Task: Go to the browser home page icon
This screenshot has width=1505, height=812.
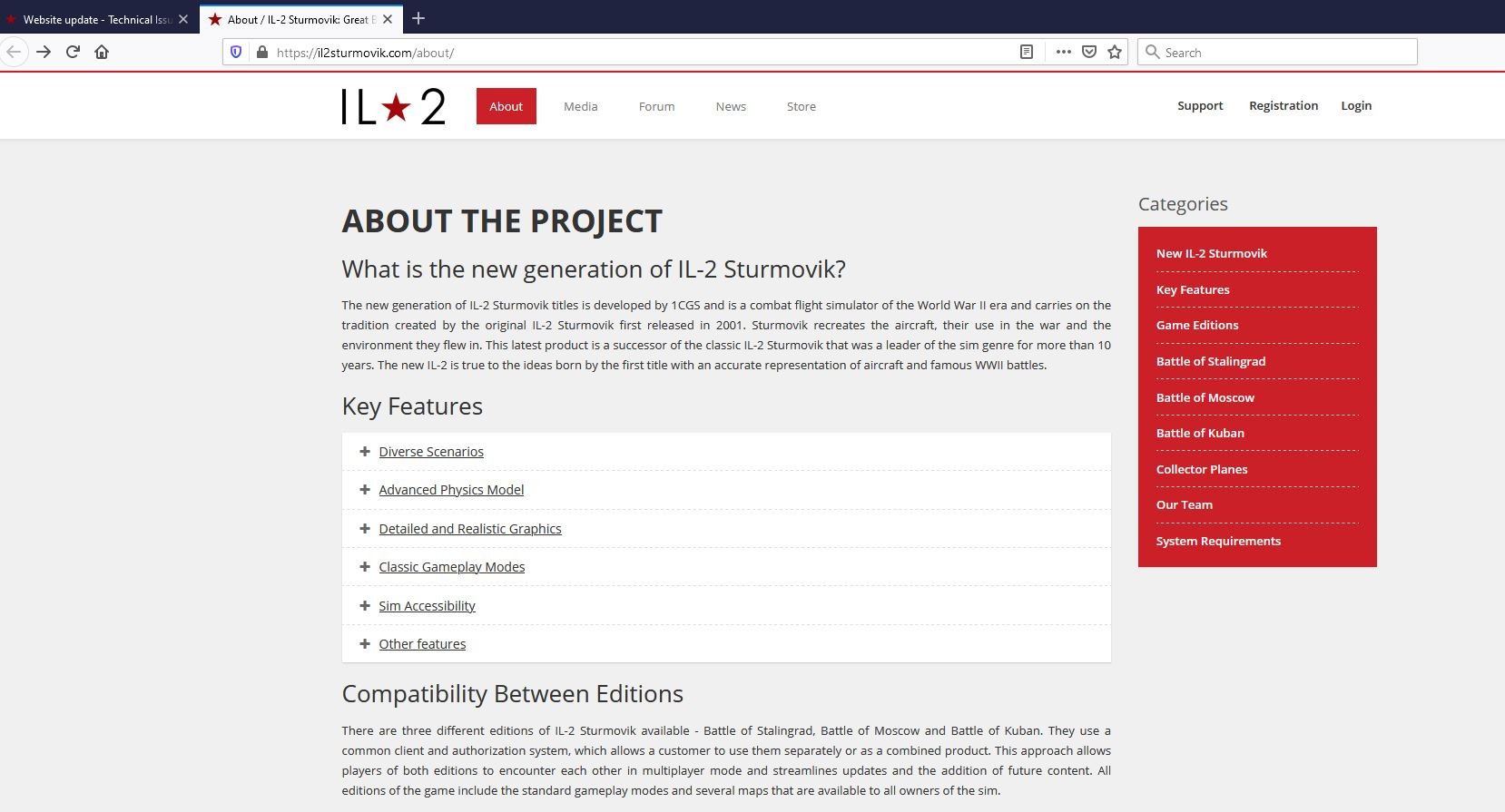Action: [x=102, y=52]
